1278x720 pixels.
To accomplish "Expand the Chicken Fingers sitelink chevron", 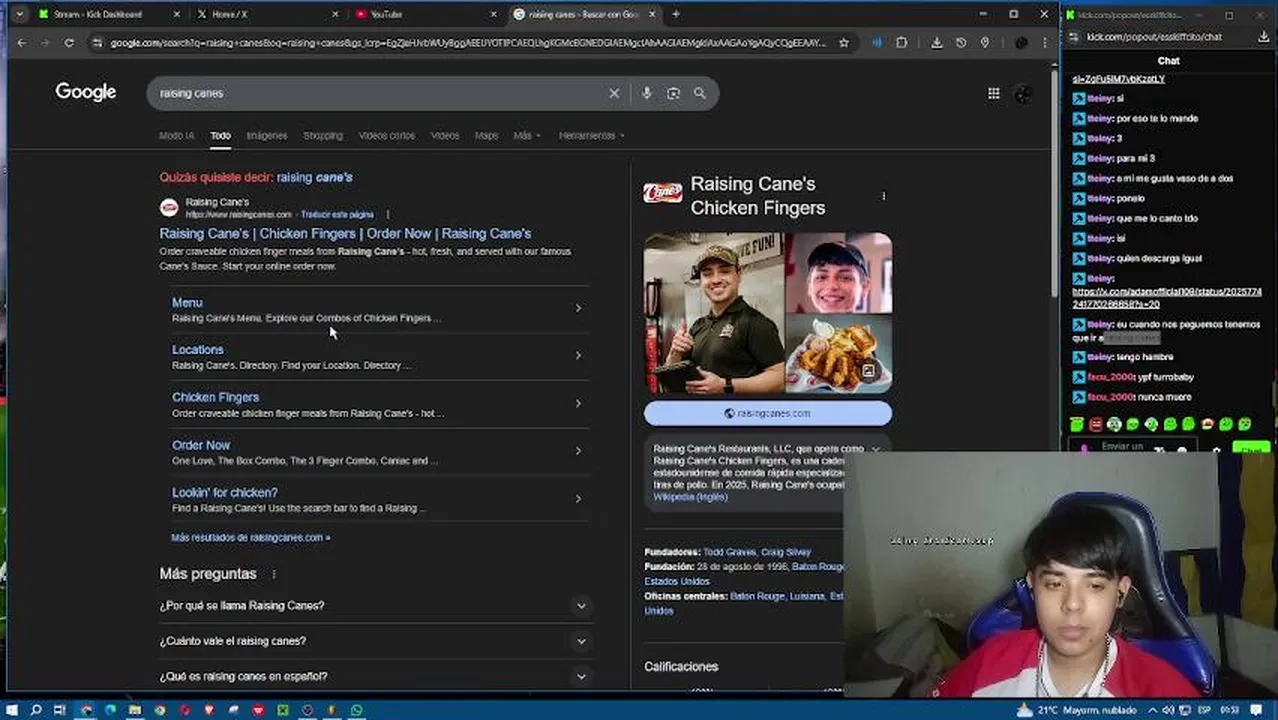I will [x=578, y=404].
